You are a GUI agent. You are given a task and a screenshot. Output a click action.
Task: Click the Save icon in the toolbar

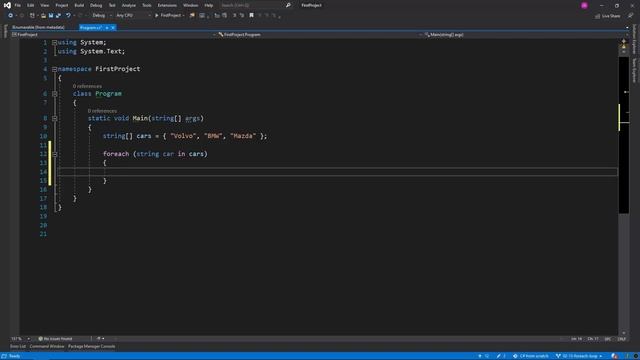[x=51, y=16]
